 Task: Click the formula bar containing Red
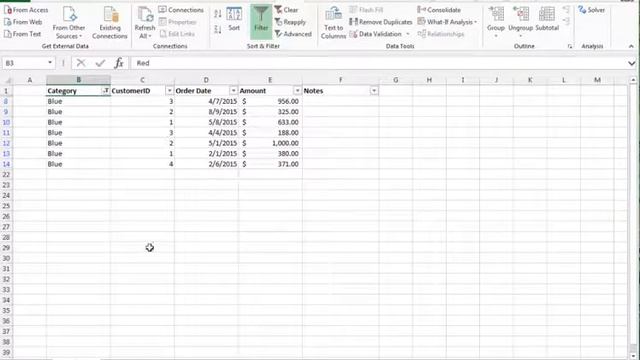(378, 63)
